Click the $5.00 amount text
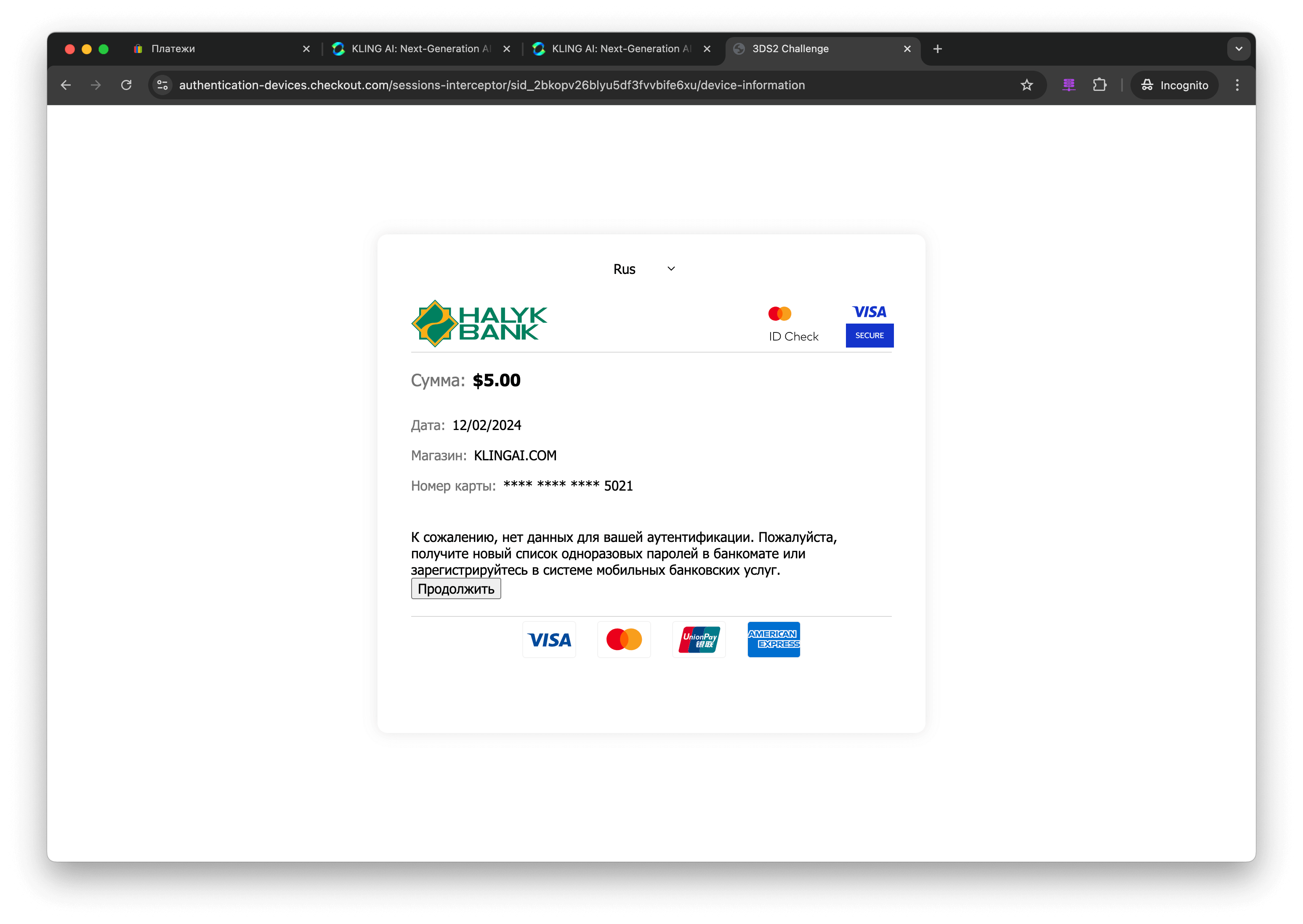1303x924 pixels. click(x=496, y=380)
